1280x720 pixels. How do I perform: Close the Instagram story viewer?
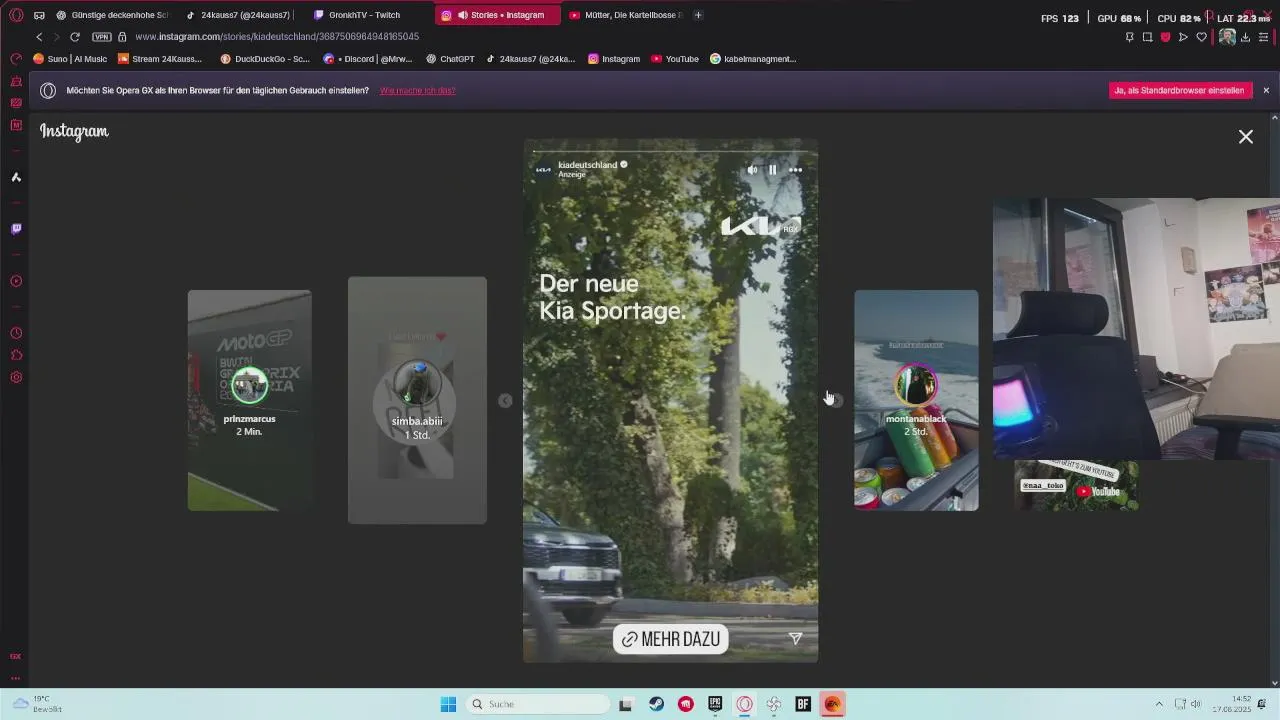(1245, 136)
